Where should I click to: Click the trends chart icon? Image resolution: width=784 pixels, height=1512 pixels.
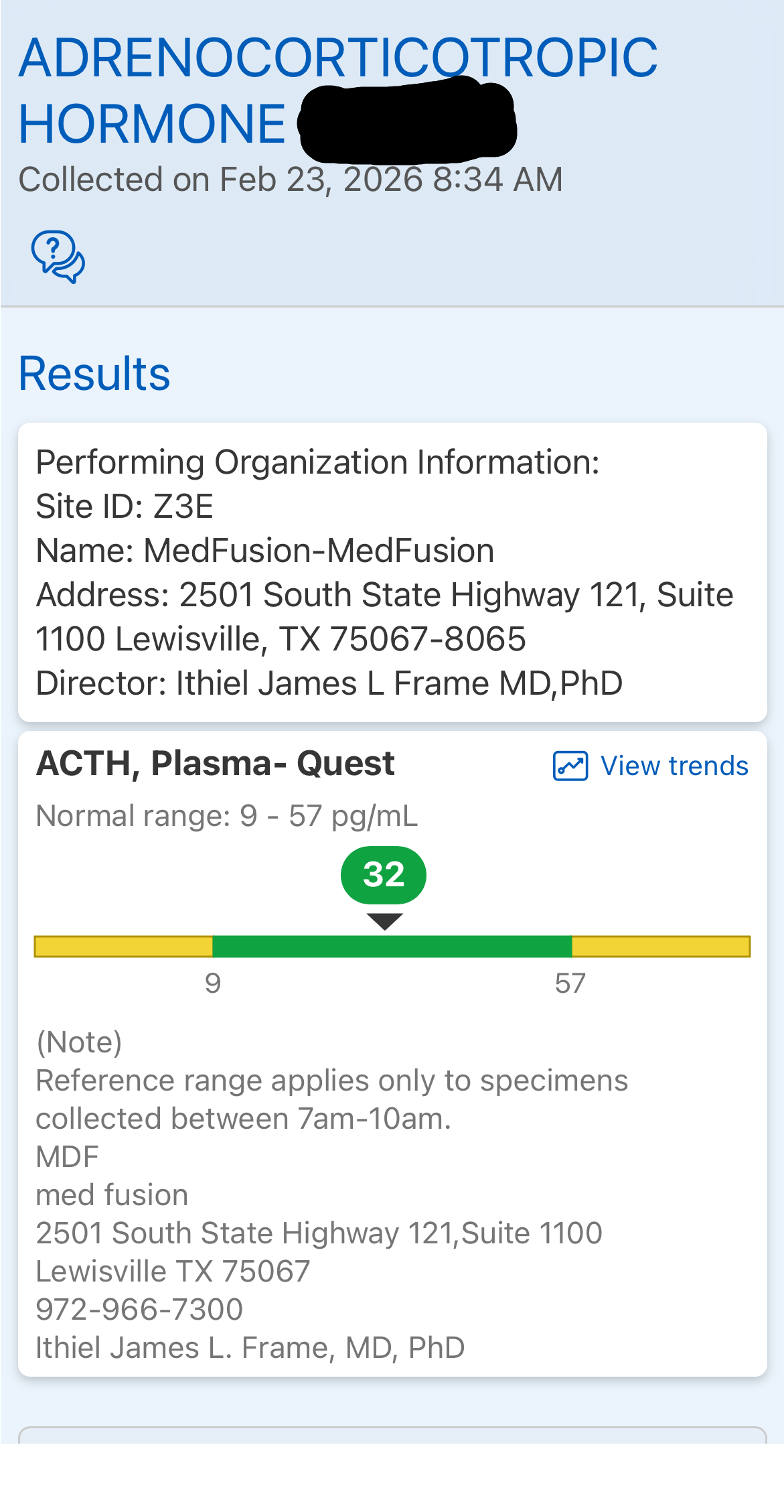tap(570, 766)
